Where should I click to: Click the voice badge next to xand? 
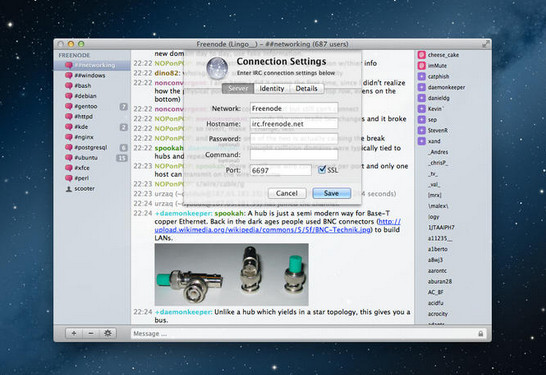[x=422, y=141]
